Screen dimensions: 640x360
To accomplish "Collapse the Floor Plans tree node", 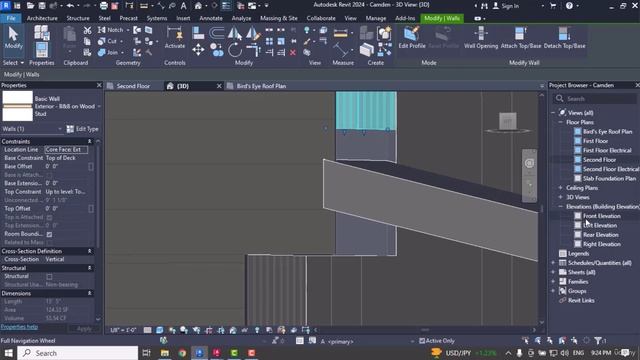I will coord(560,122).
